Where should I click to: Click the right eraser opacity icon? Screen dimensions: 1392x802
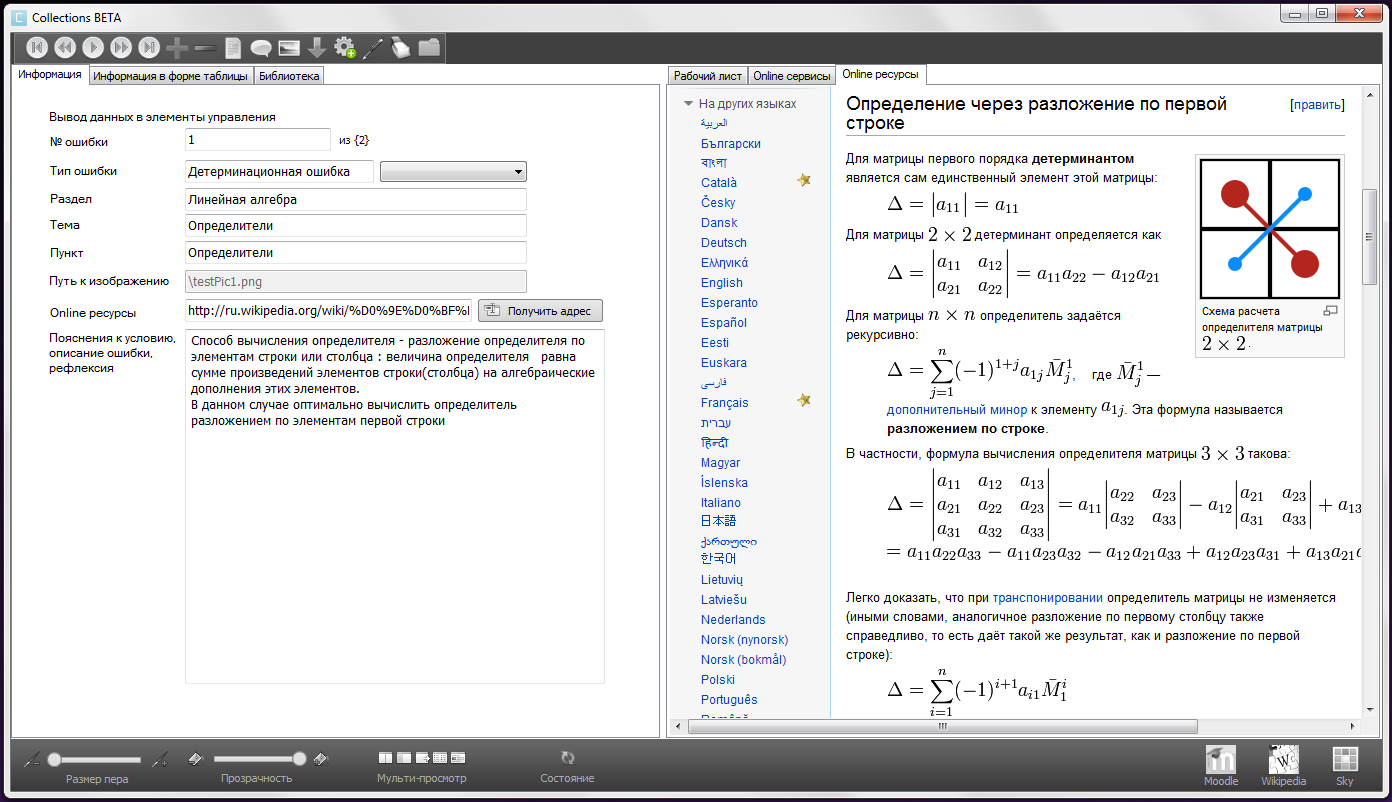click(321, 759)
